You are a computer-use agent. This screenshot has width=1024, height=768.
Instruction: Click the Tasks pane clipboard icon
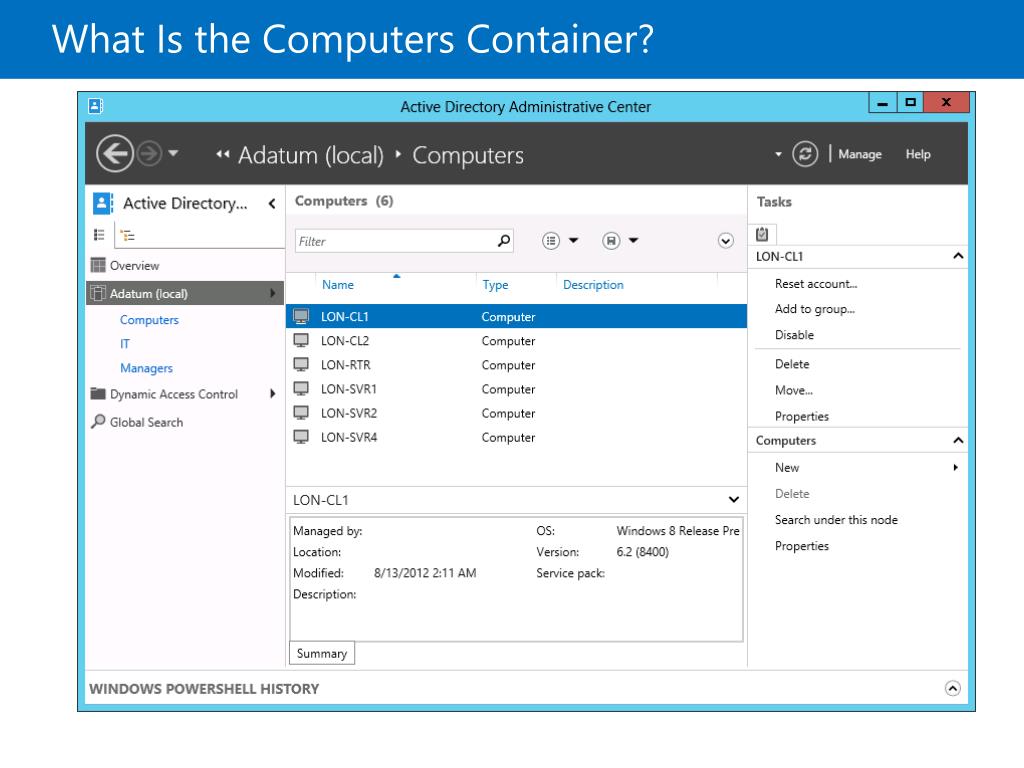(761, 234)
